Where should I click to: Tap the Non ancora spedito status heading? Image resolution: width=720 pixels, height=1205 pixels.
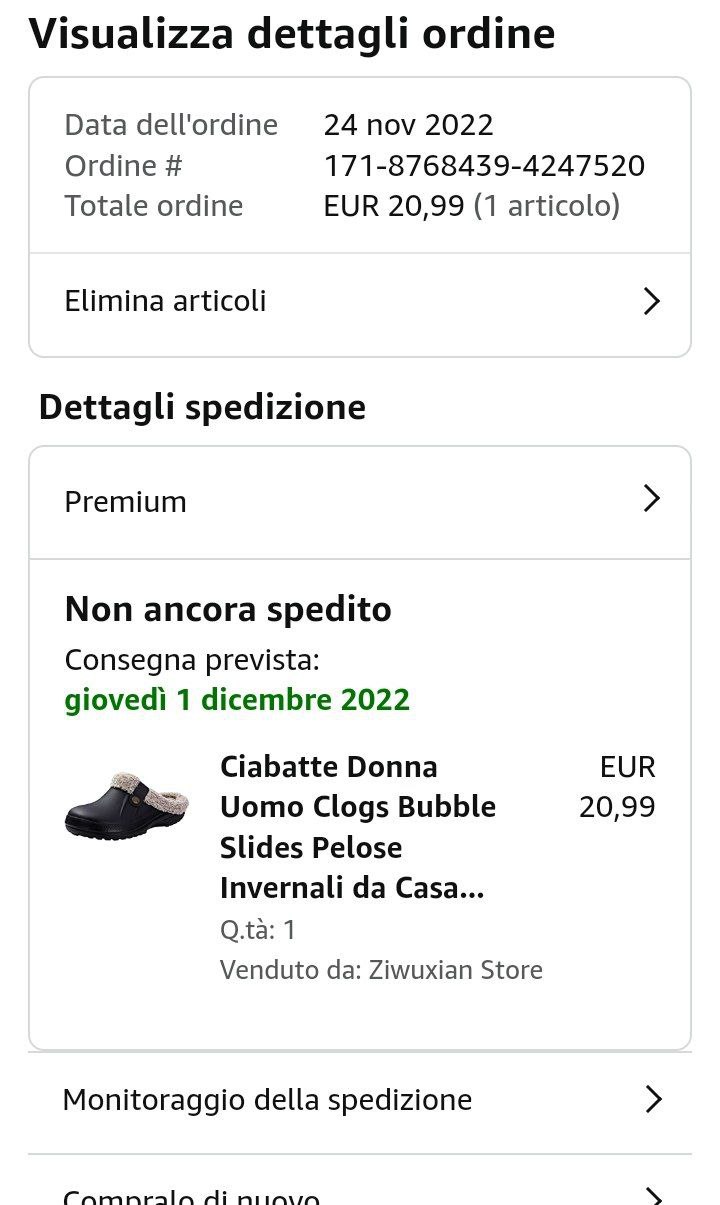click(x=228, y=609)
